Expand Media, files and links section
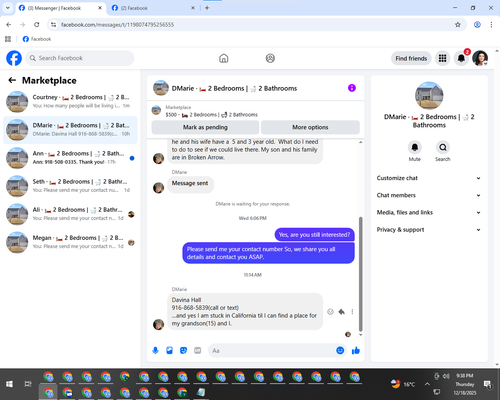The image size is (500, 400). (x=429, y=212)
